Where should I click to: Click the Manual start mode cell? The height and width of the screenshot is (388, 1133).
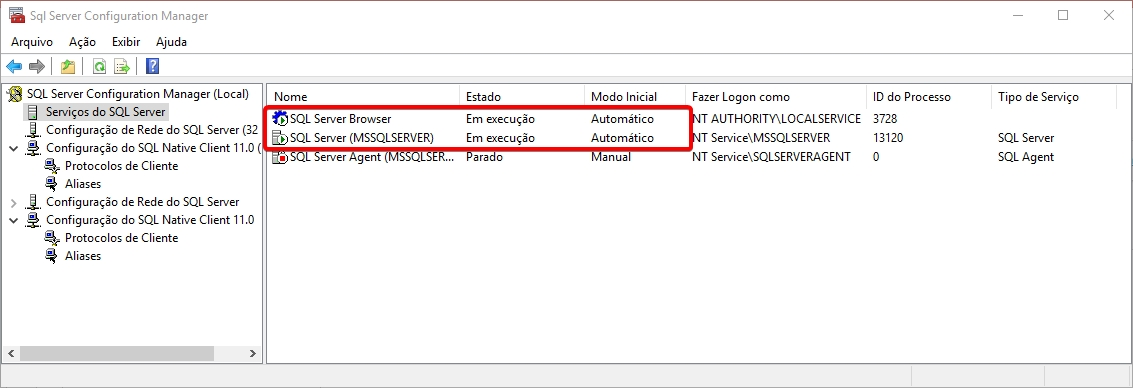pos(611,156)
